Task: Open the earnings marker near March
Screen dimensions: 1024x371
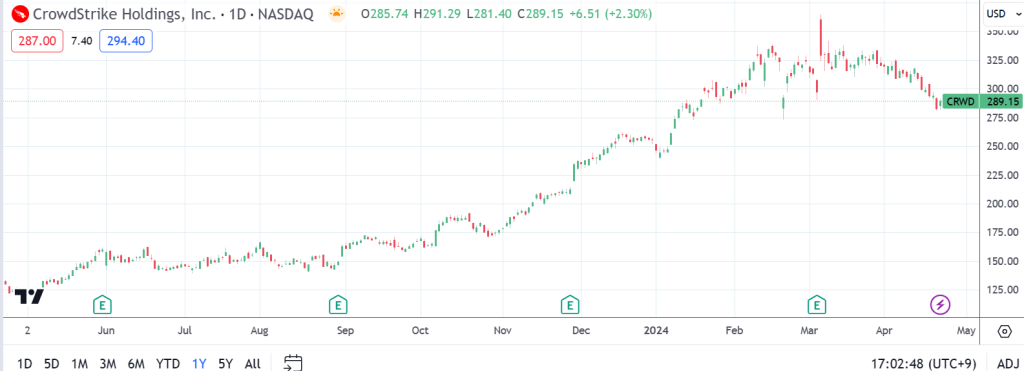Action: coord(816,304)
